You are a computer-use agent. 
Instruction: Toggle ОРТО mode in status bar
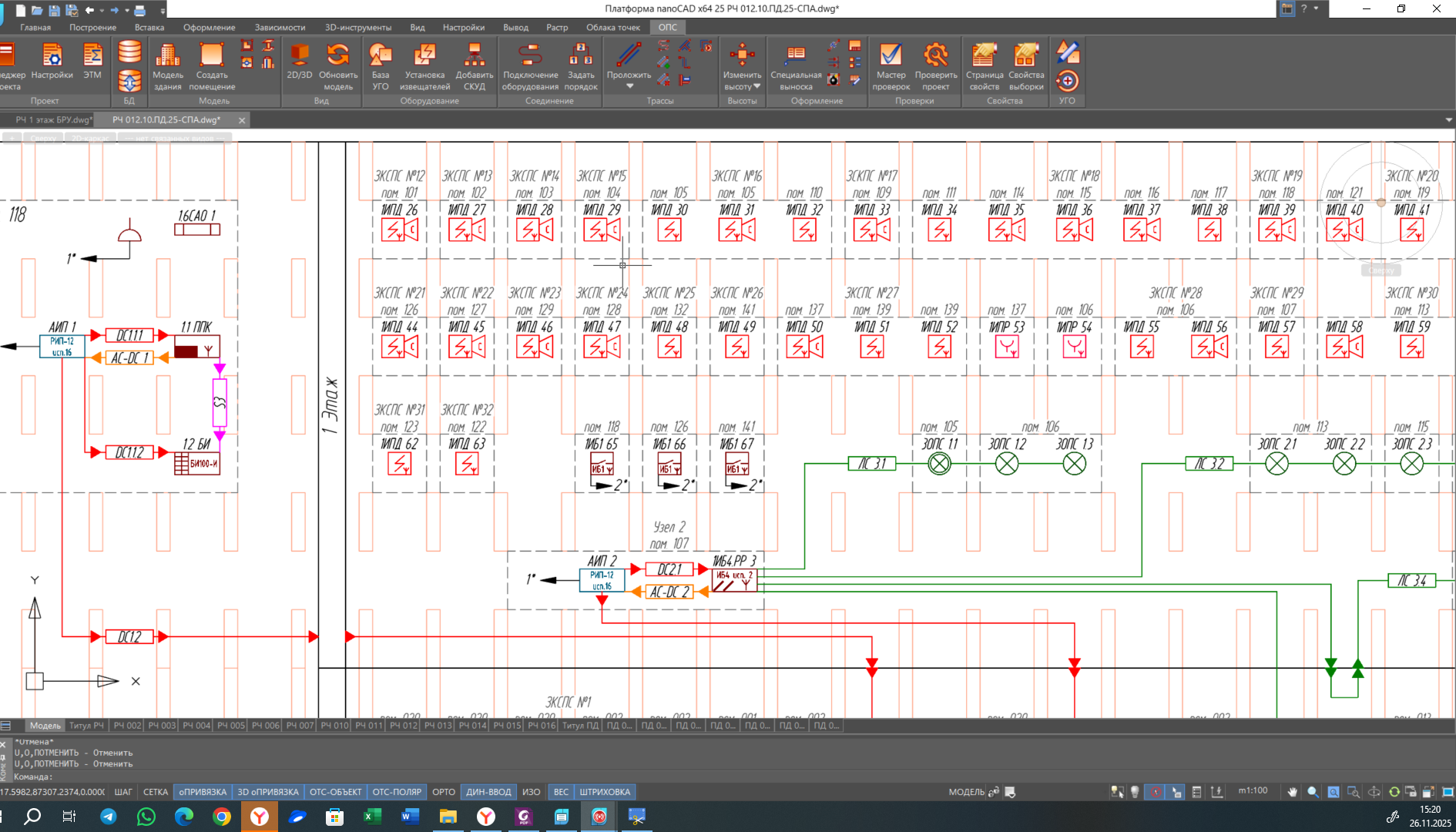(443, 792)
